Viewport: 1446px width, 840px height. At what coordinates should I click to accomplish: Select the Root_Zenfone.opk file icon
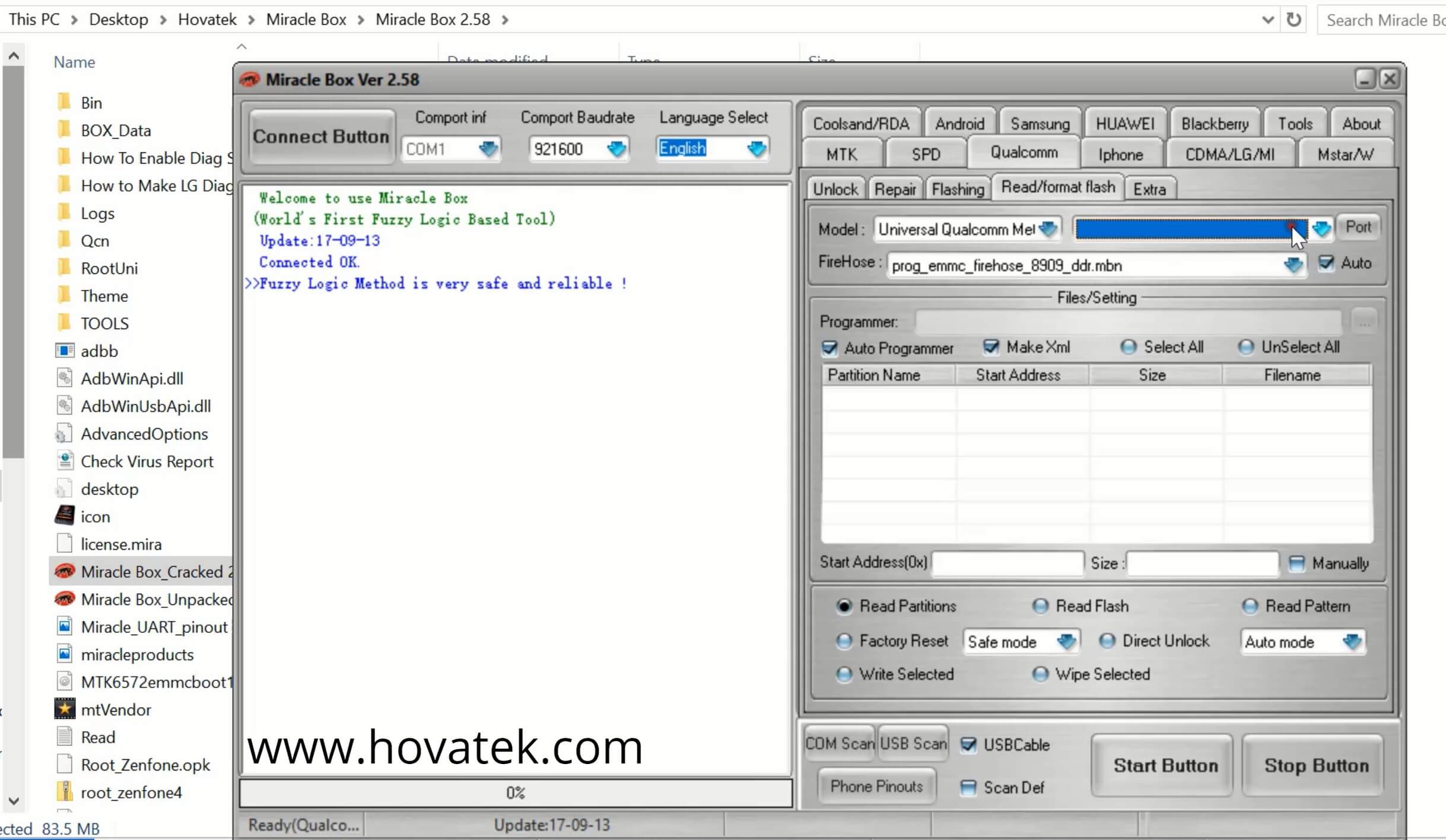tap(64, 764)
